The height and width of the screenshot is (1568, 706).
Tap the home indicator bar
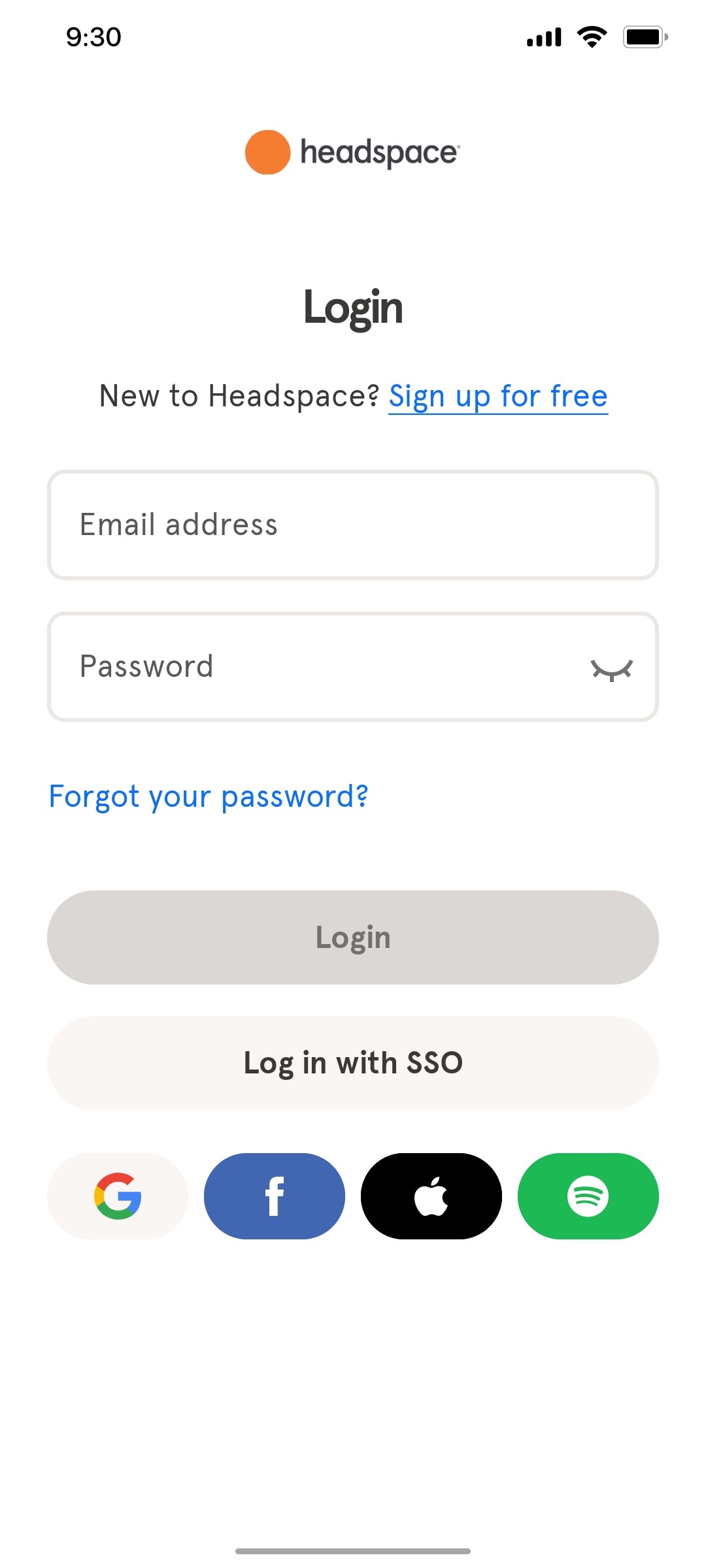(x=352, y=1549)
